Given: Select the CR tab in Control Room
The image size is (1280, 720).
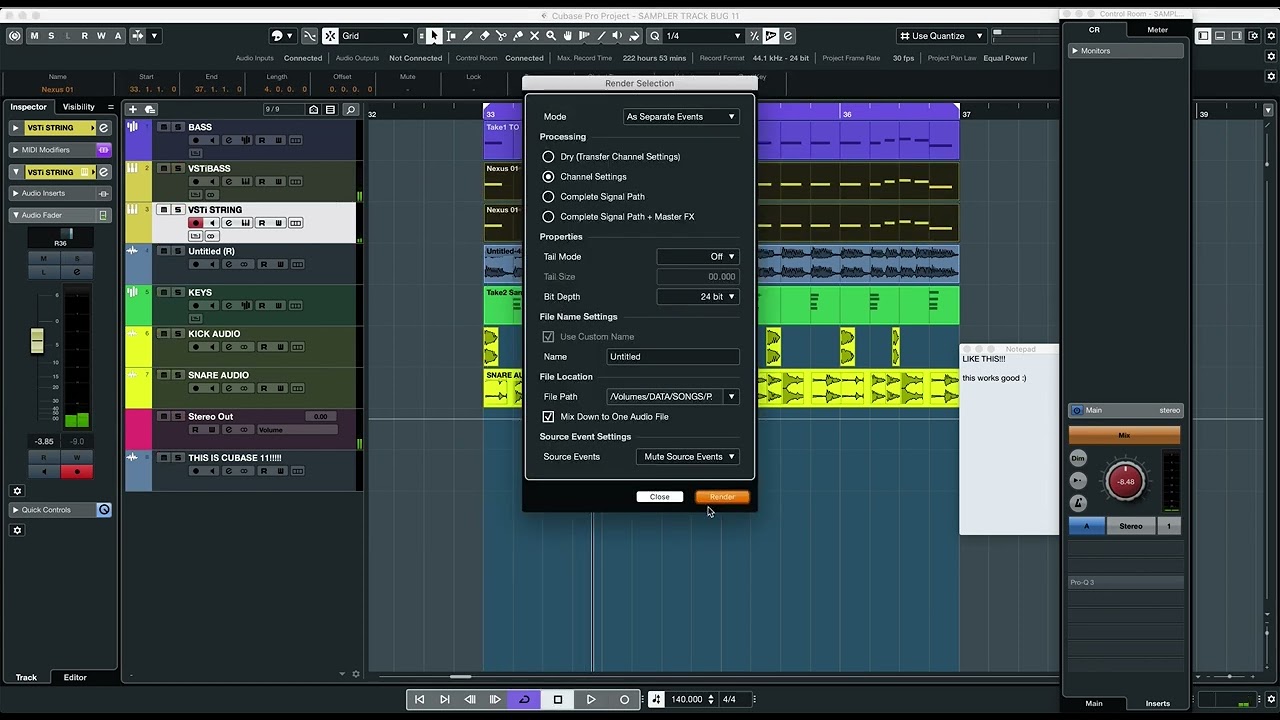Looking at the screenshot, I should tap(1094, 30).
